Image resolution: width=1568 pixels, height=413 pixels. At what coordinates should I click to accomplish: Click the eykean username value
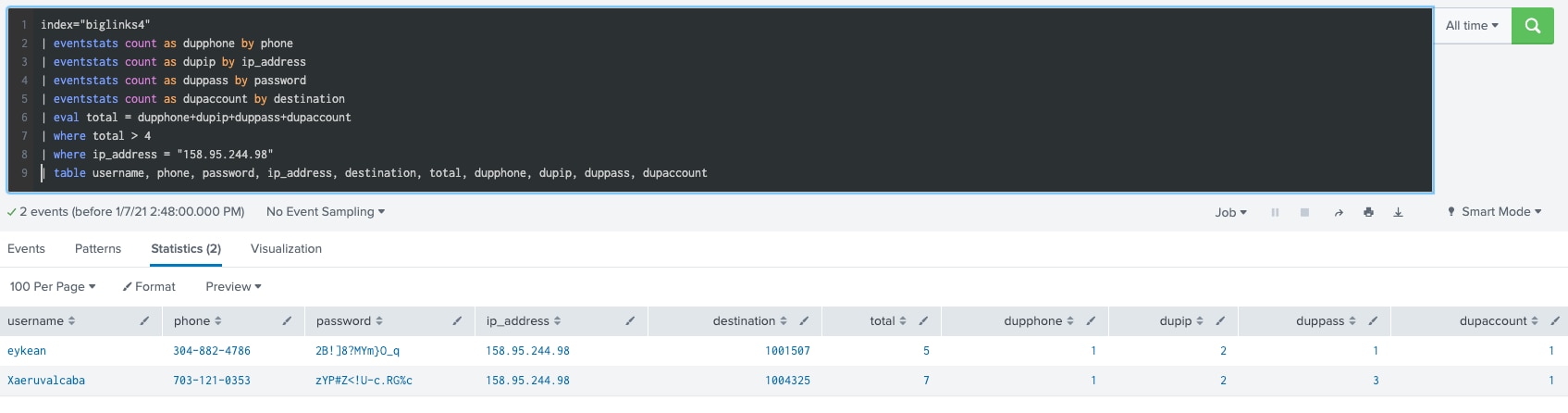click(27, 351)
